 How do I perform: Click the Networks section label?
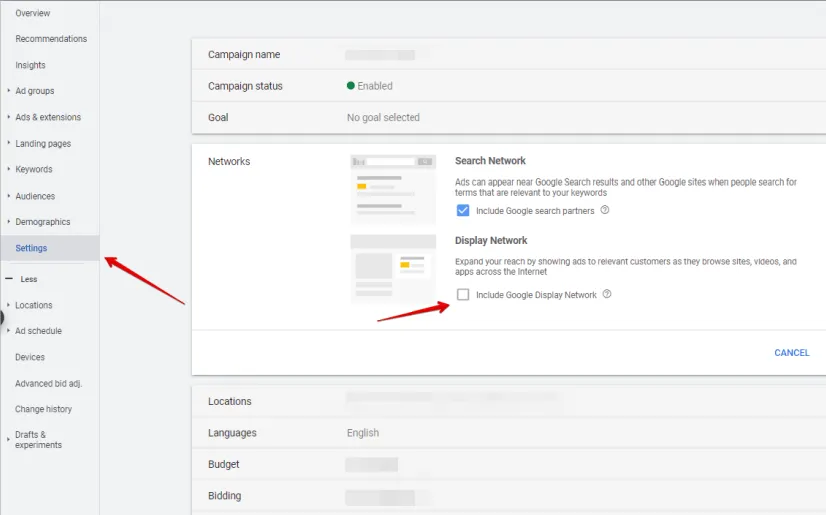pyautogui.click(x=229, y=161)
